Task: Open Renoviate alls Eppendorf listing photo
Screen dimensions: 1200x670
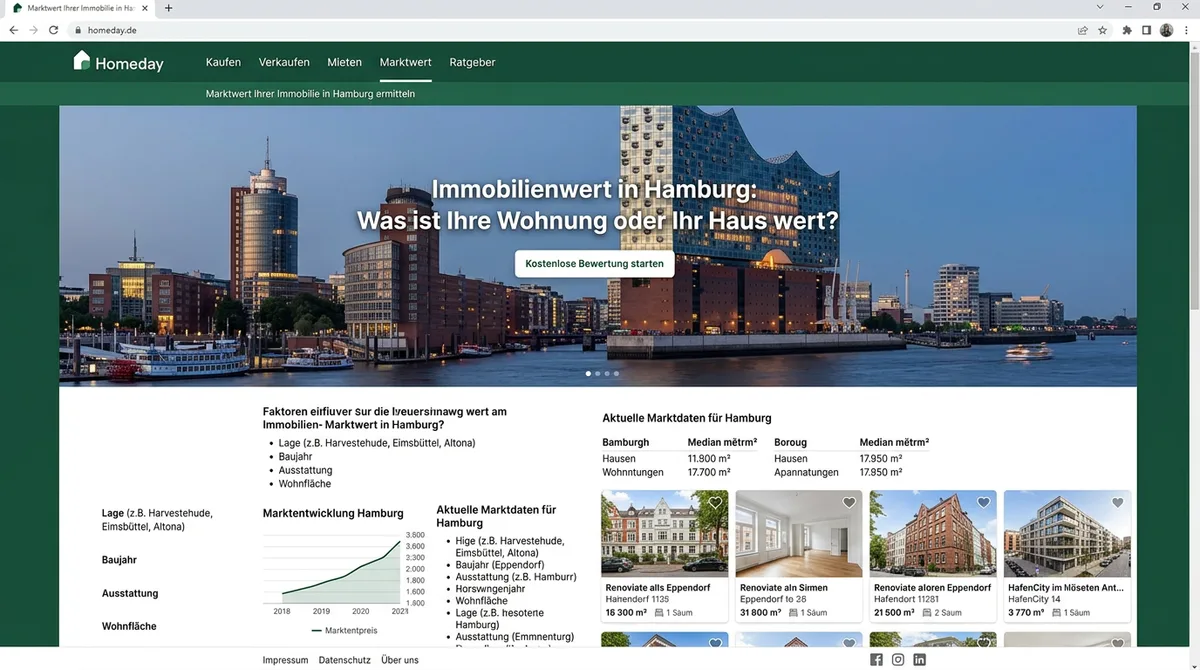Action: [x=665, y=533]
